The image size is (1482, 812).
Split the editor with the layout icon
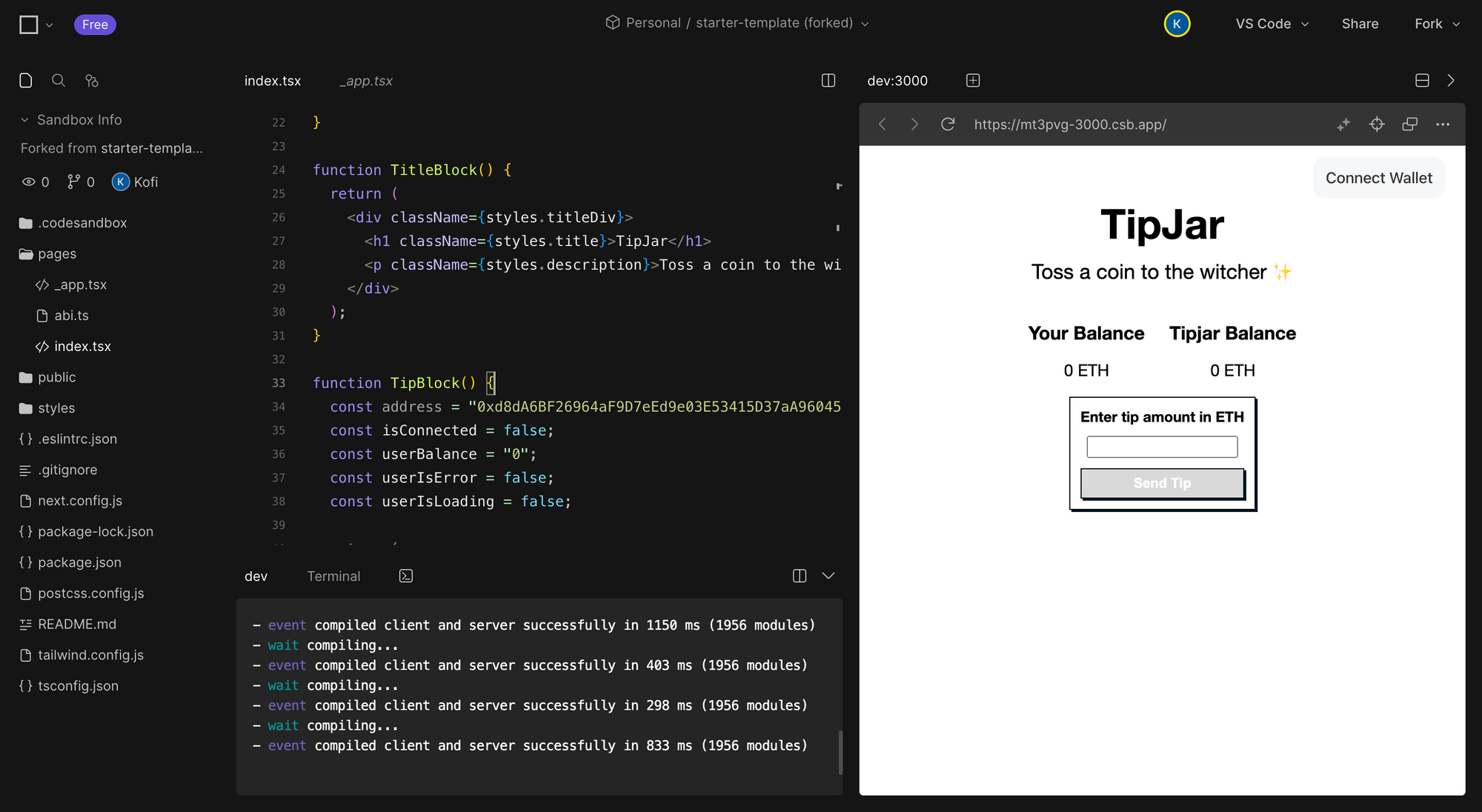point(828,81)
